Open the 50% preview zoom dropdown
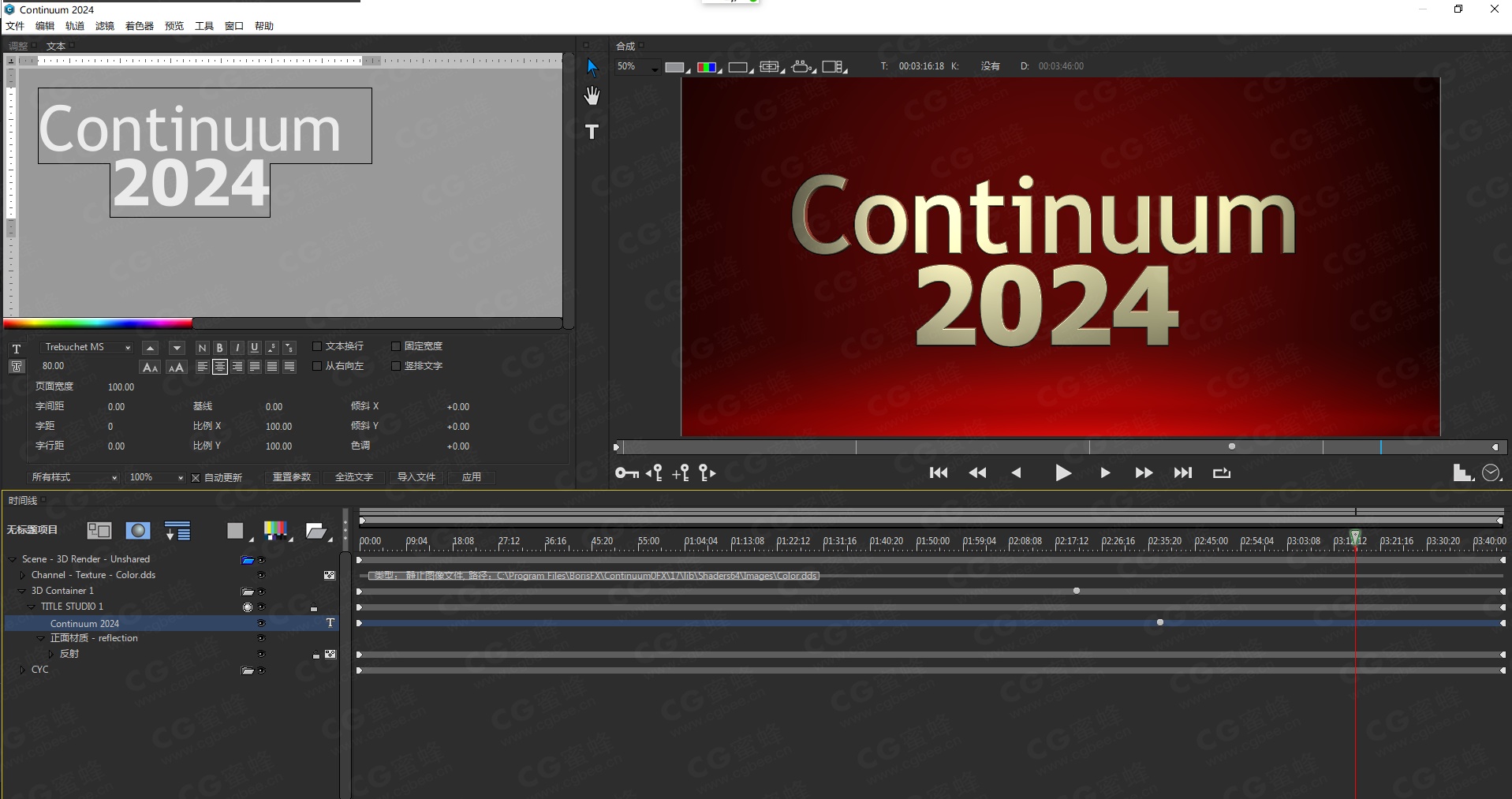 (639, 67)
